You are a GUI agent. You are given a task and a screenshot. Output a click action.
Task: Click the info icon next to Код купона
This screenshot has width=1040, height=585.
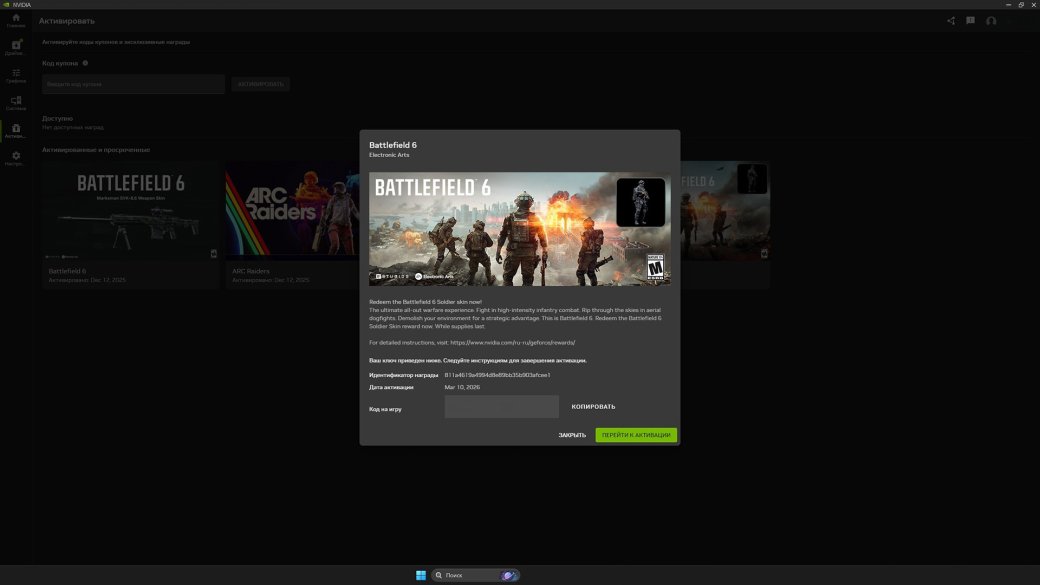tap(85, 63)
